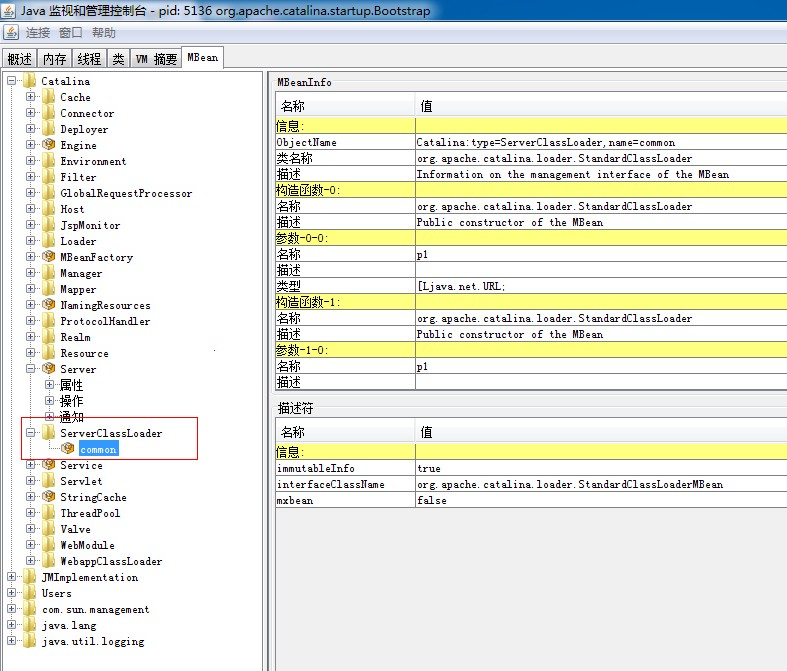Click the common MBean node icon
Image resolution: width=787 pixels, height=671 pixels.
[x=68, y=449]
